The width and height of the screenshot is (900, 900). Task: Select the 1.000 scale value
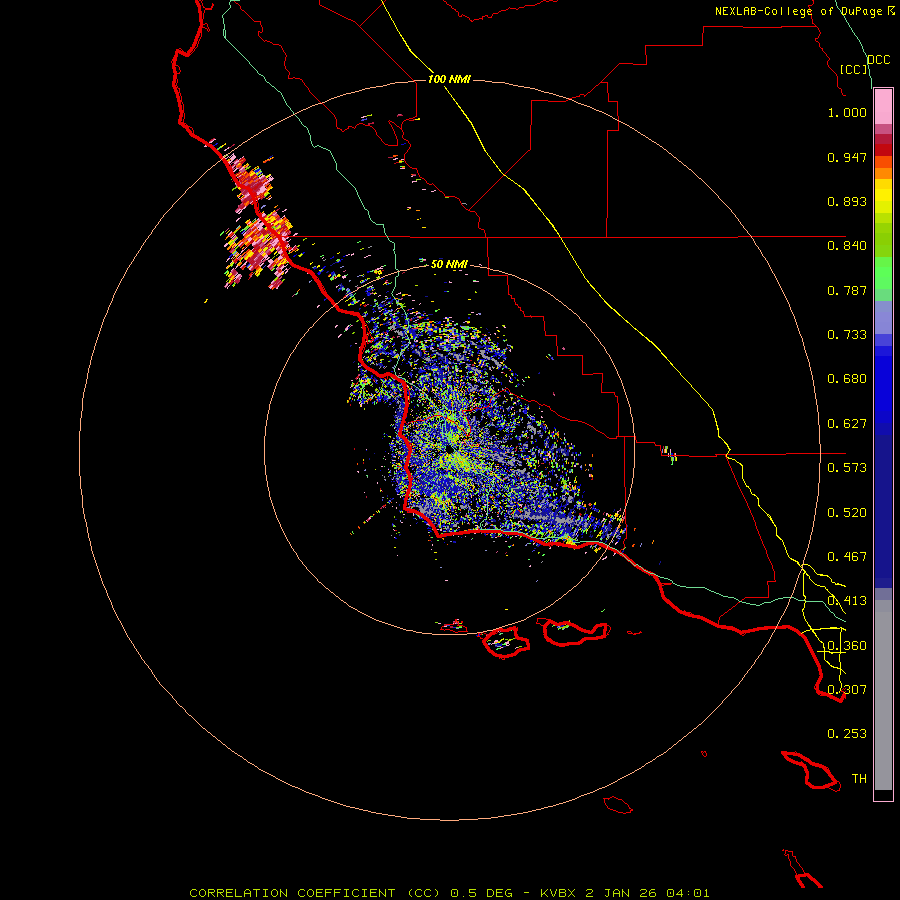847,112
